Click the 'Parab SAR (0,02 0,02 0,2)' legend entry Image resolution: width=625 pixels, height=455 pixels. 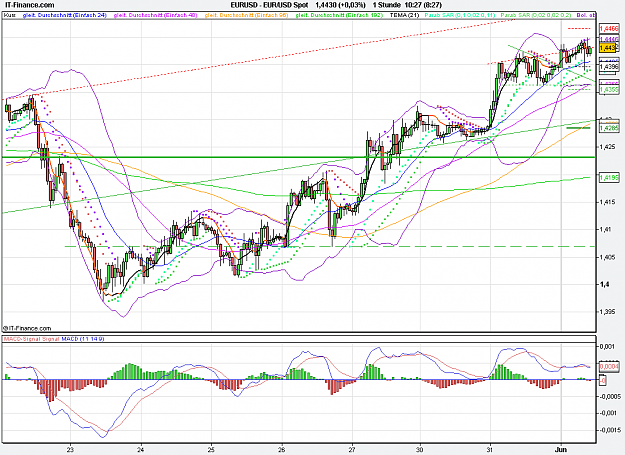point(536,15)
